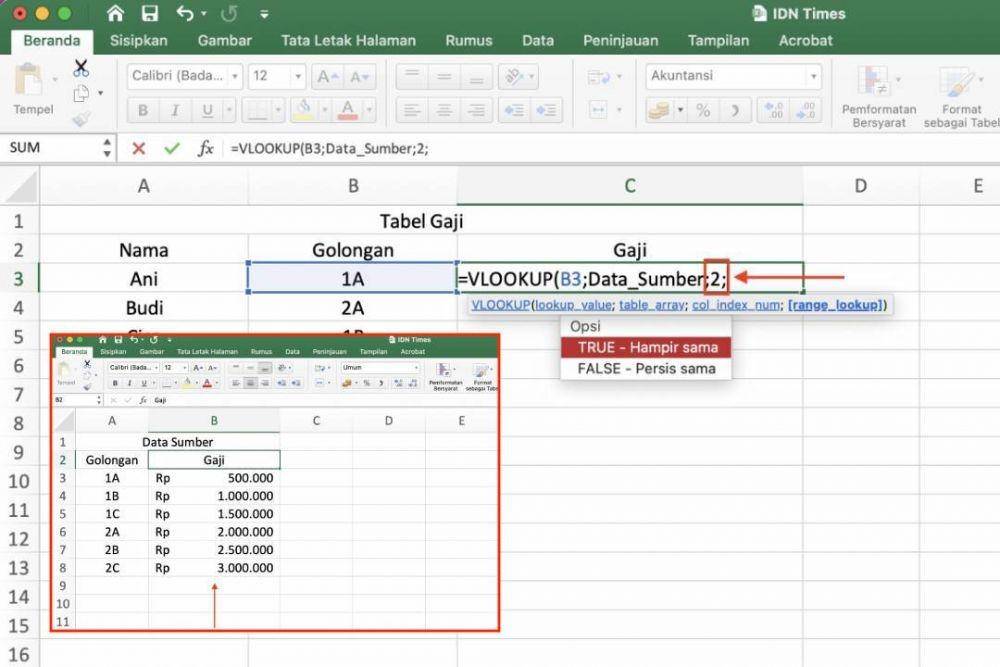1000x667 pixels.
Task: Apply bottom vertical alignment
Action: [x=476, y=77]
